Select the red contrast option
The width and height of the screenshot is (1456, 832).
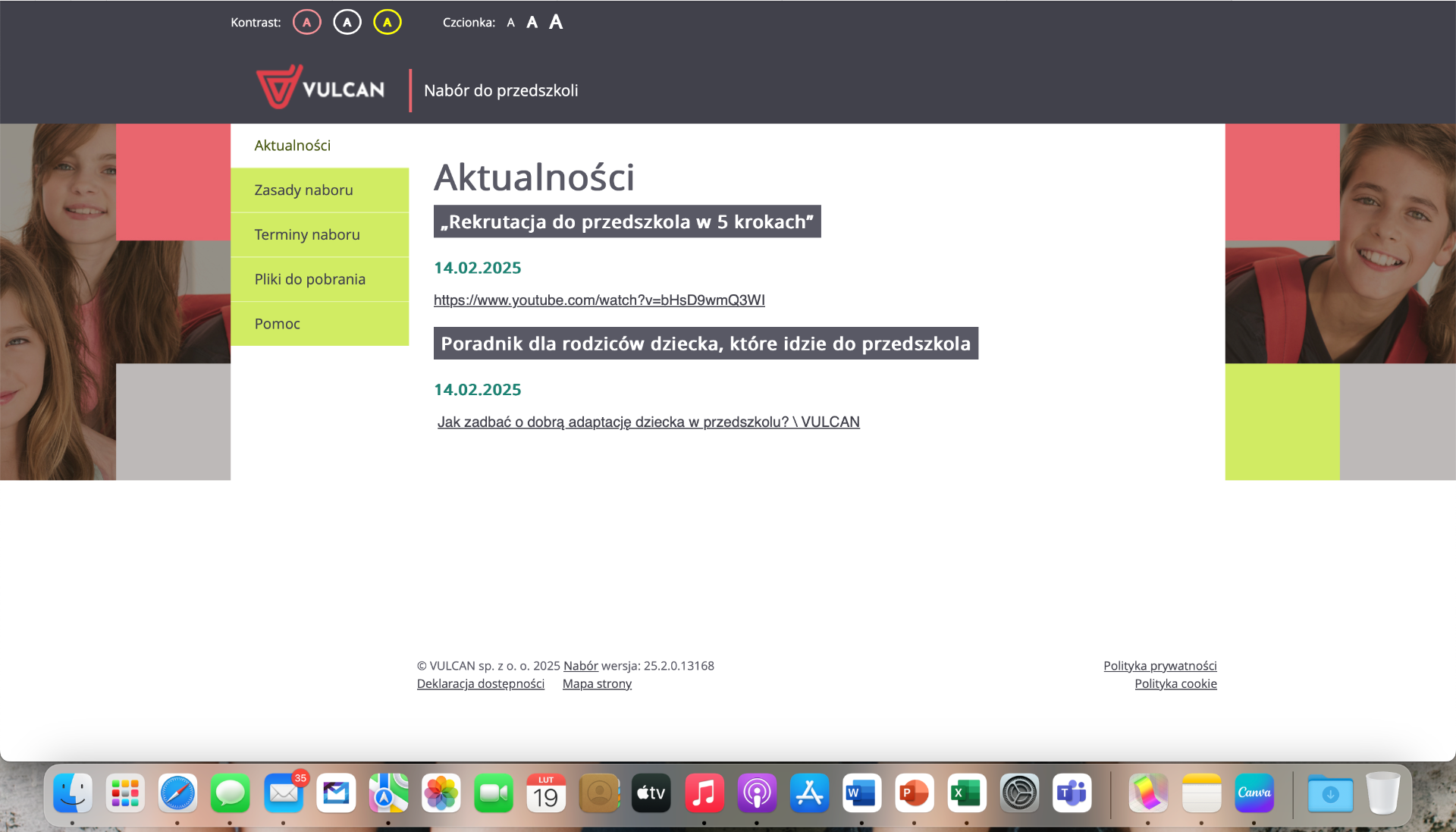[307, 23]
